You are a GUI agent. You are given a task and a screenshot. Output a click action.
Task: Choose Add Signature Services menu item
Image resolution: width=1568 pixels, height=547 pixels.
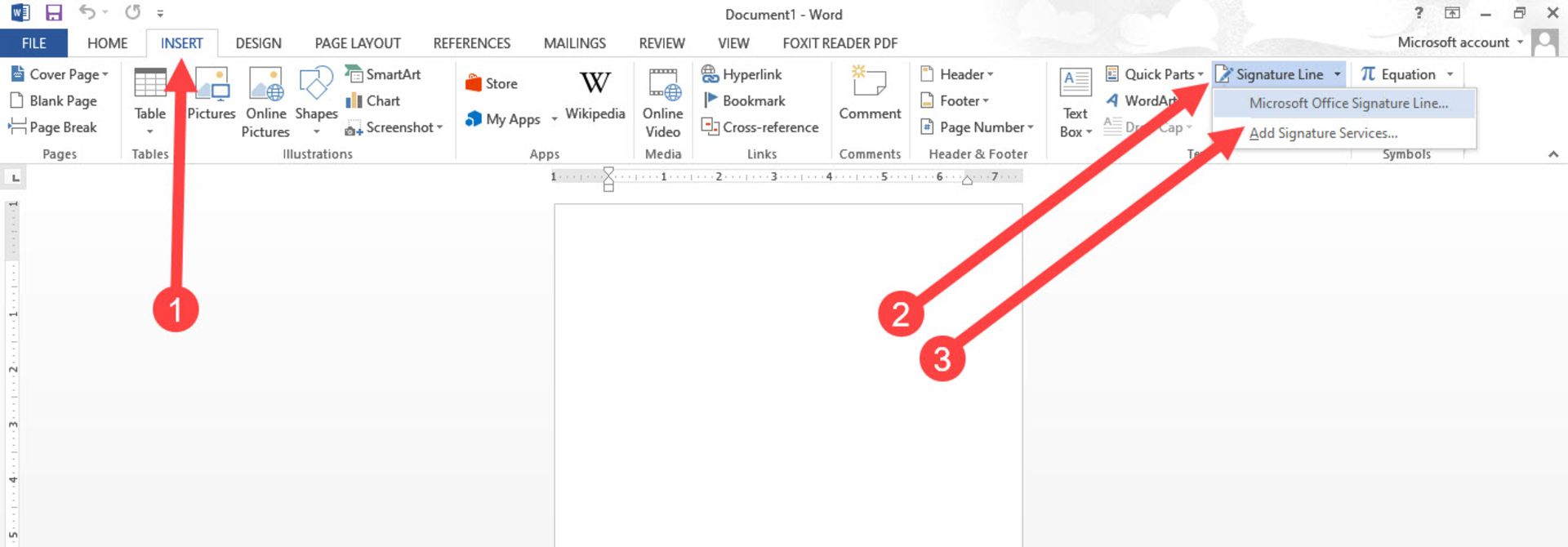tap(1344, 133)
